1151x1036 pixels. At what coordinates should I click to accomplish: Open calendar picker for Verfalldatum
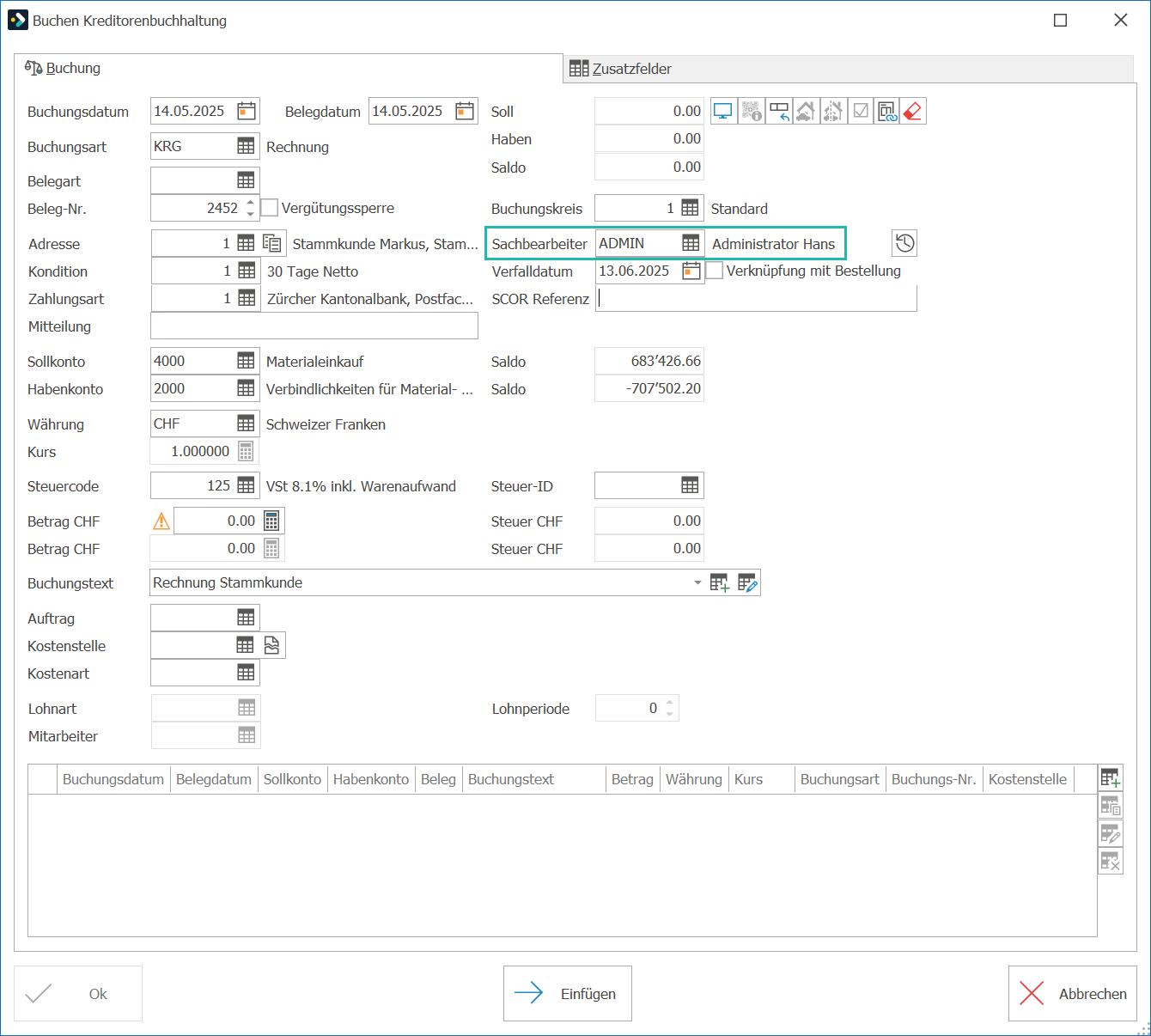click(691, 271)
